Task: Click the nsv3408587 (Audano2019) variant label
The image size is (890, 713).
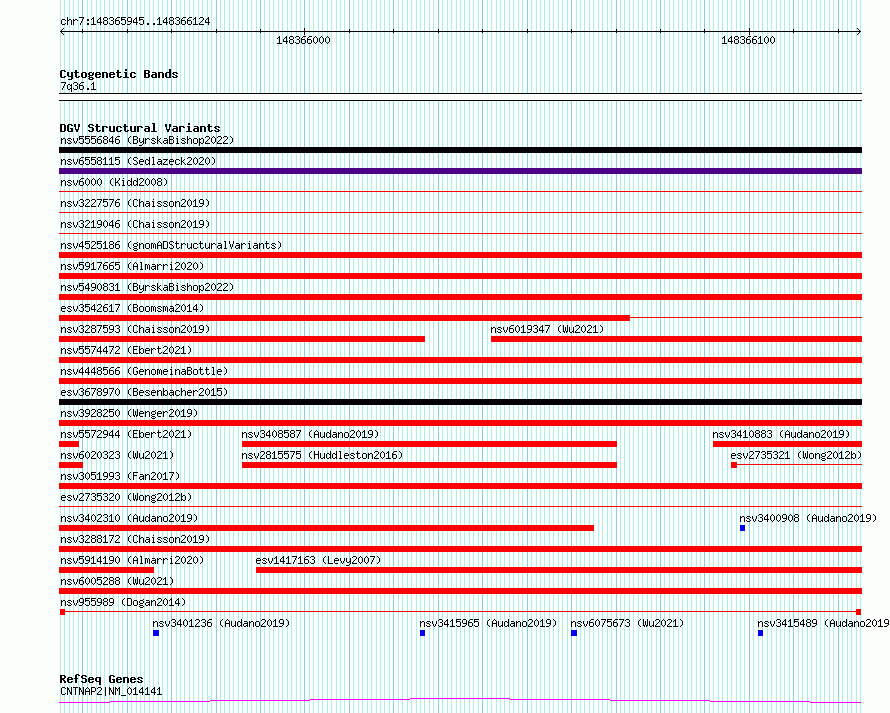Action: (309, 434)
